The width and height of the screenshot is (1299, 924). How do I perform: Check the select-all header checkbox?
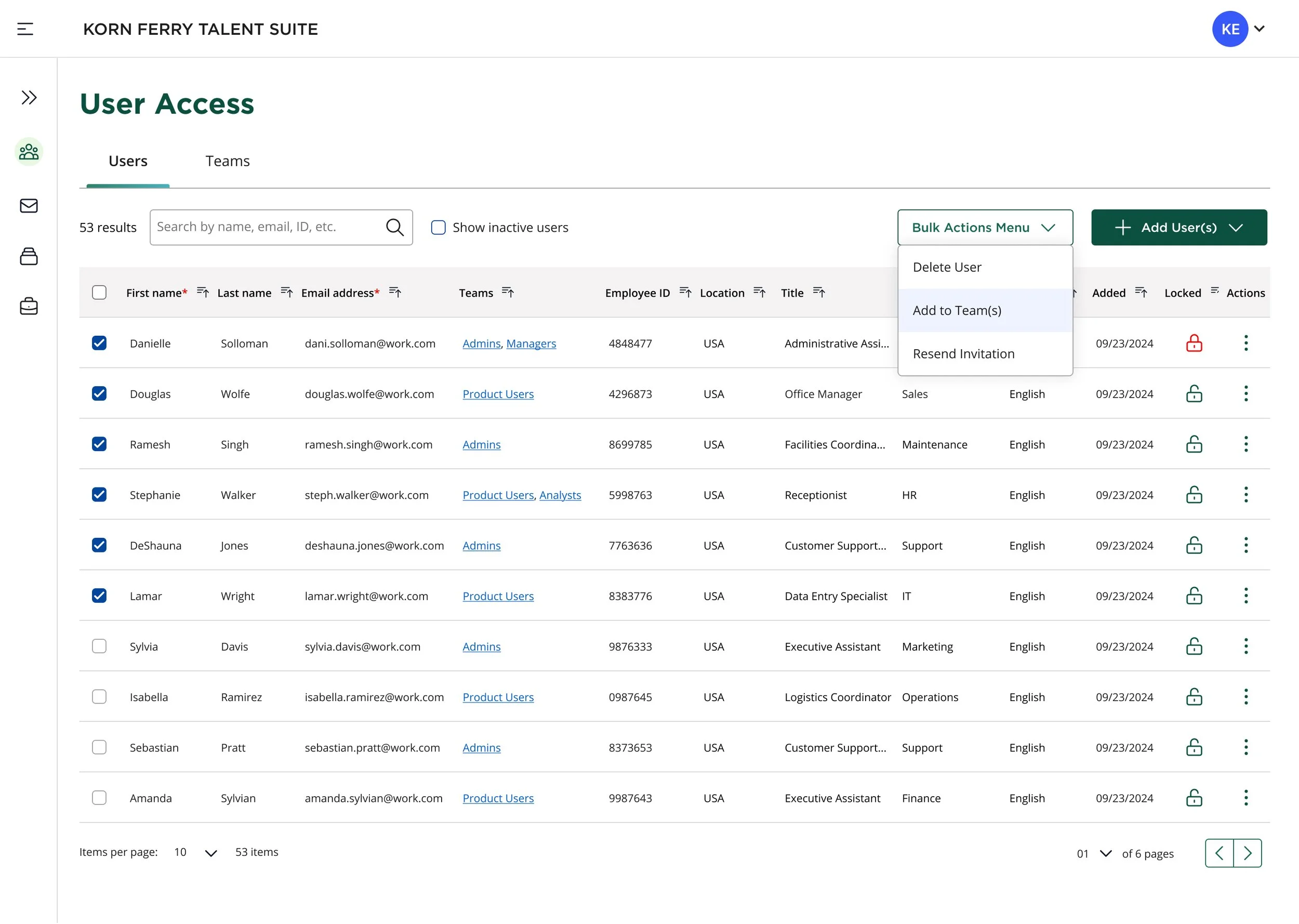click(x=100, y=293)
